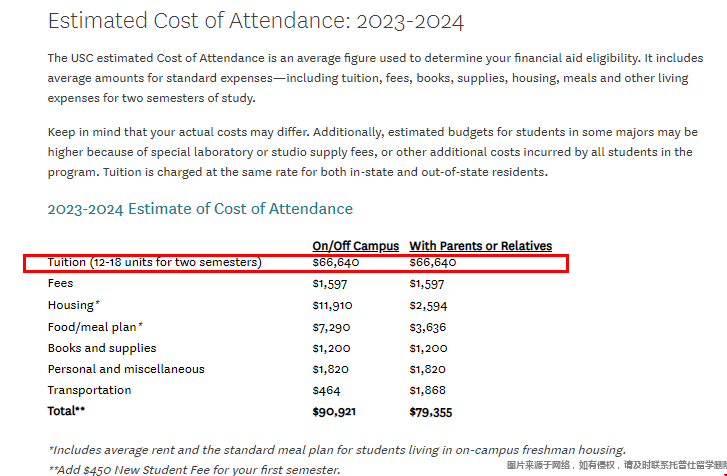The image size is (727, 476).
Task: Click the Fees row label
Action: [x=61, y=284]
